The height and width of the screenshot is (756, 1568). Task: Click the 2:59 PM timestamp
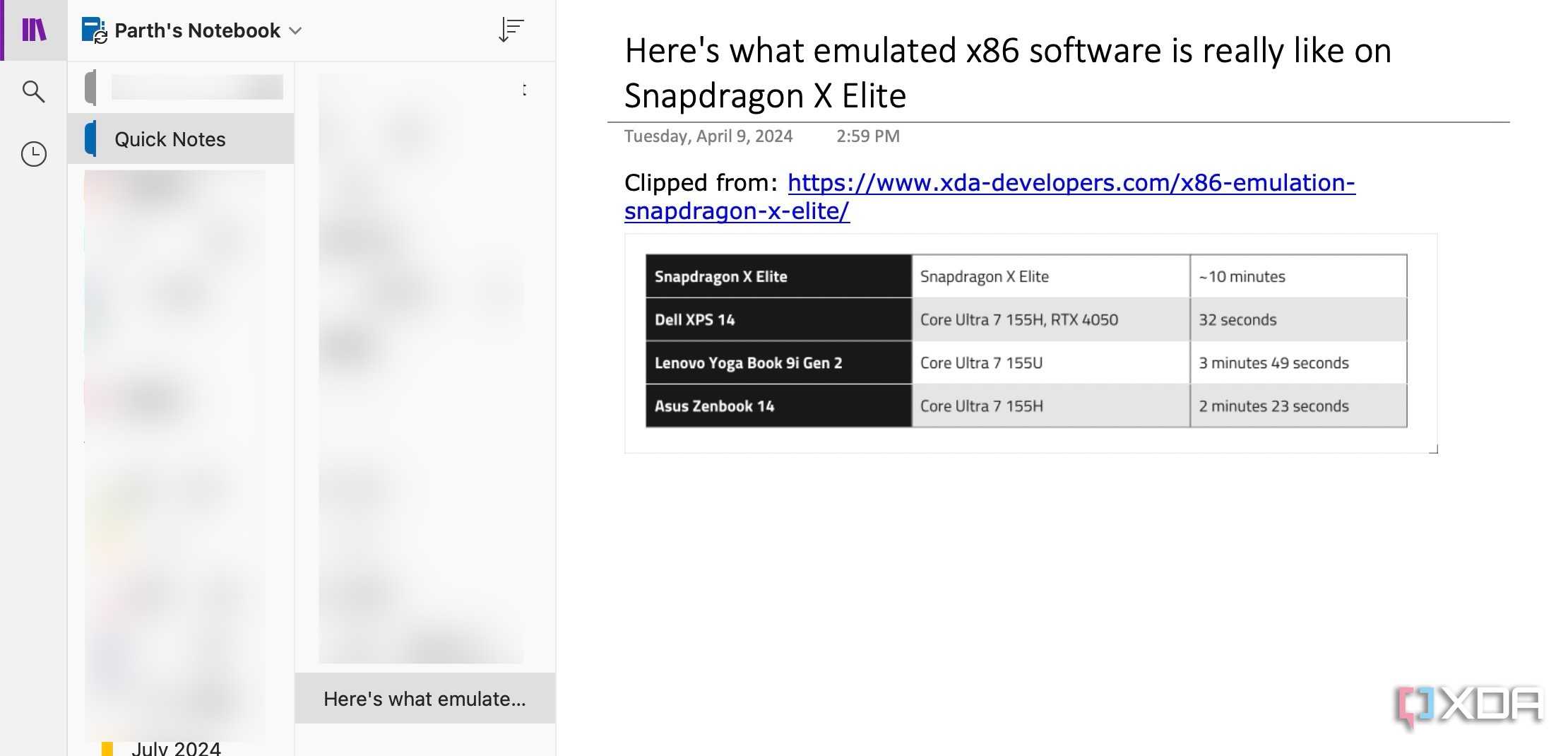(x=868, y=136)
